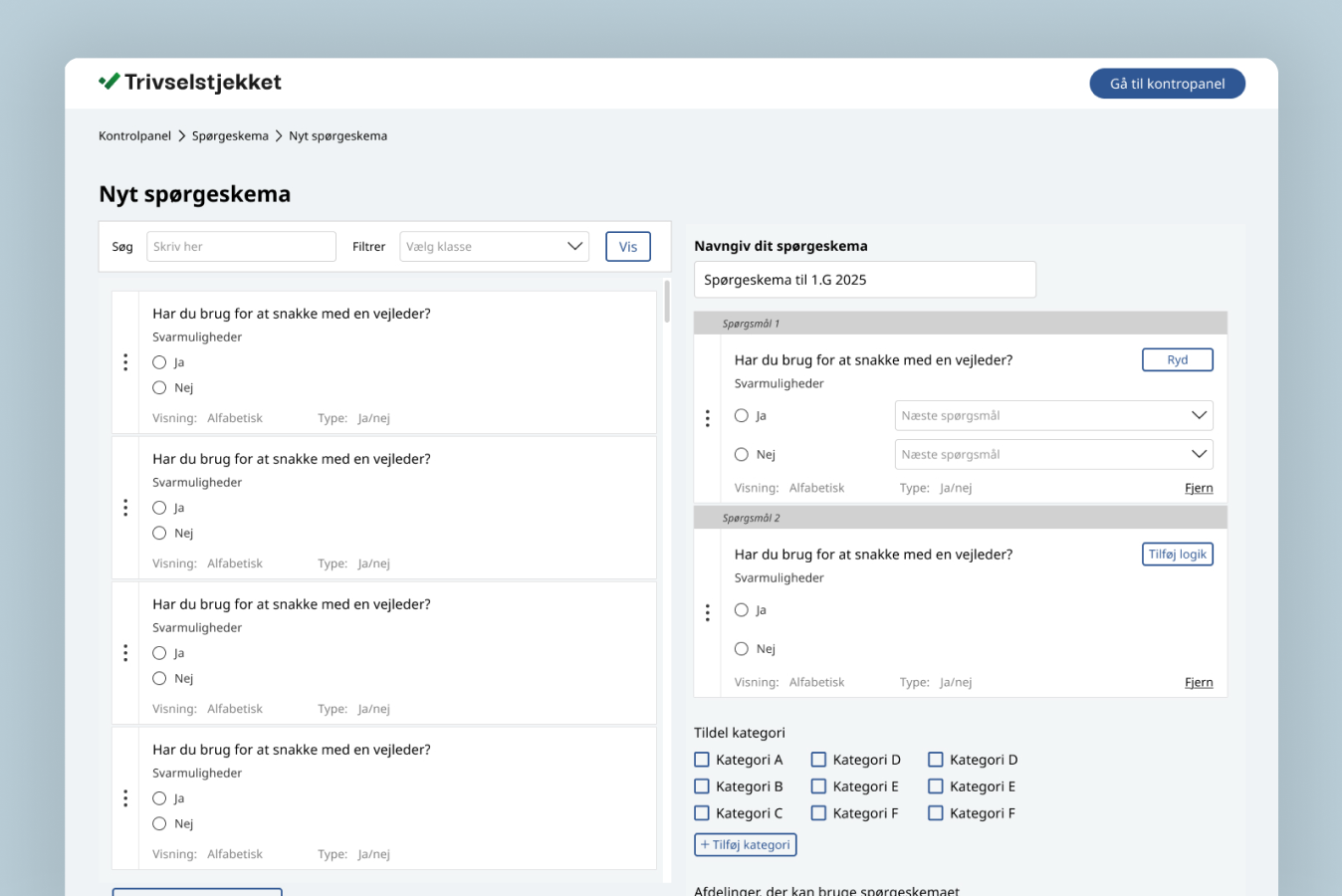Click the drag handle dots on Spørgsmål 2
The height and width of the screenshot is (896, 1342).
click(708, 612)
